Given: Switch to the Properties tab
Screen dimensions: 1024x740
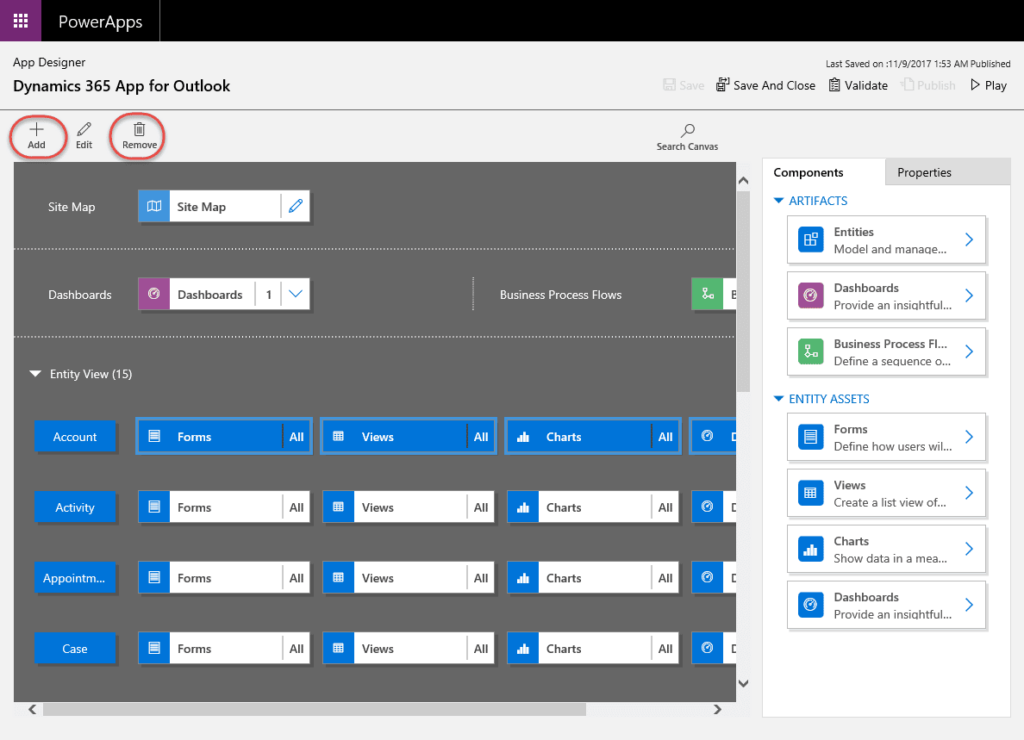Looking at the screenshot, I should (x=924, y=172).
